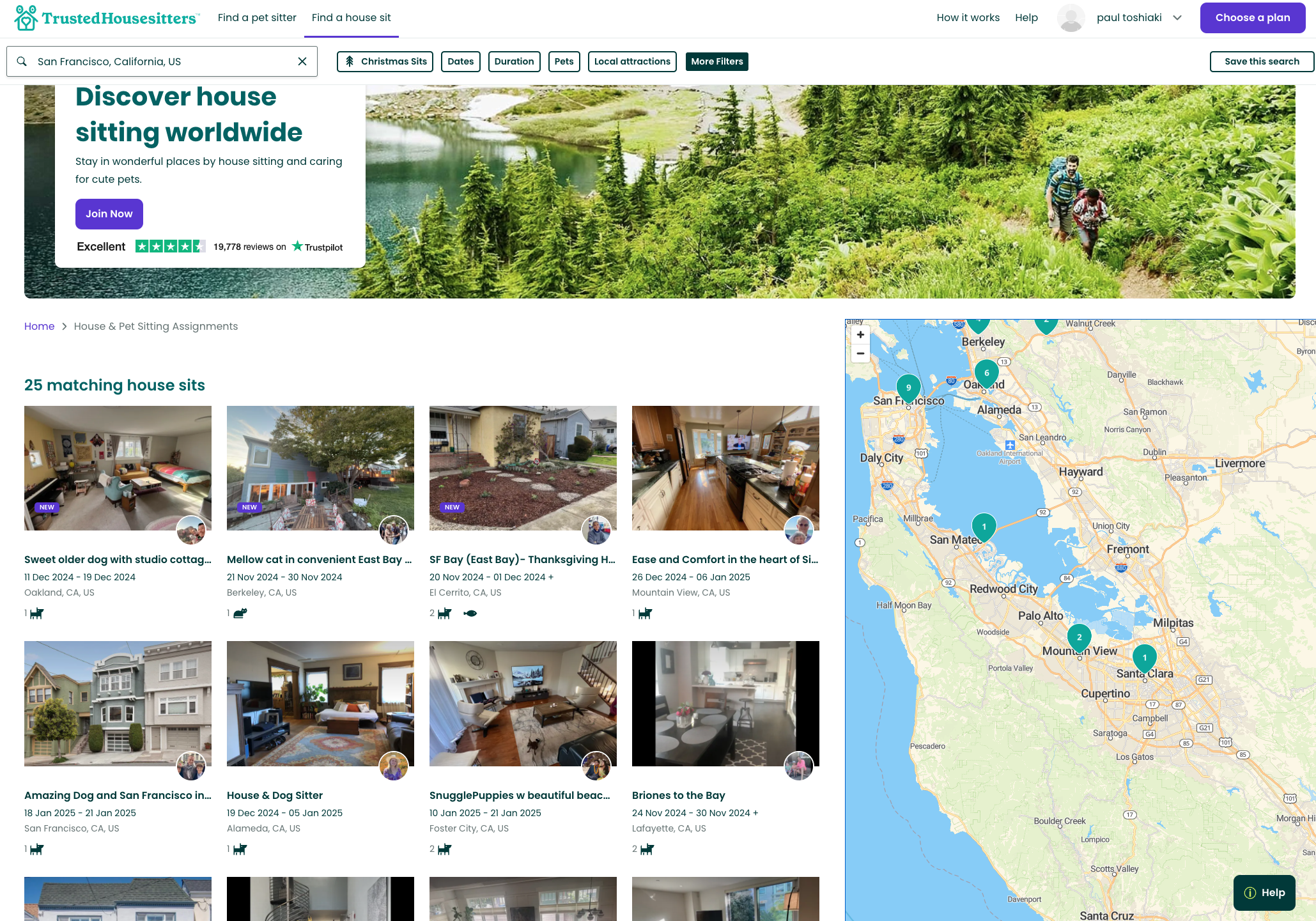Zoom in on the map
Image resolution: width=1316 pixels, height=921 pixels.
point(860,334)
